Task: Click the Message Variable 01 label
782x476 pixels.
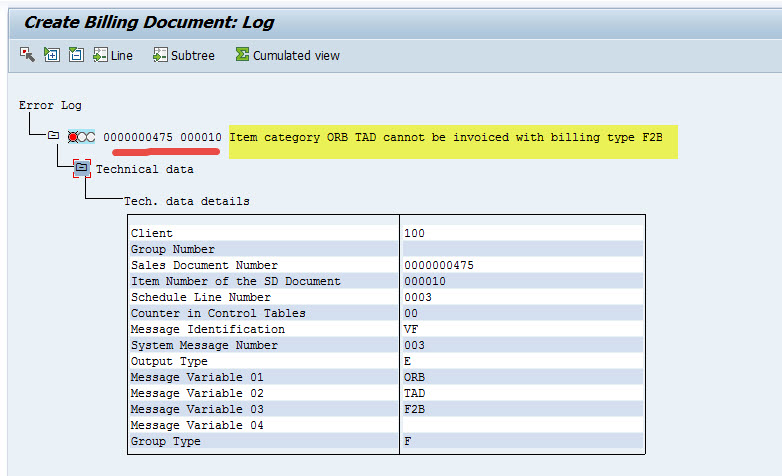Action: pos(197,377)
